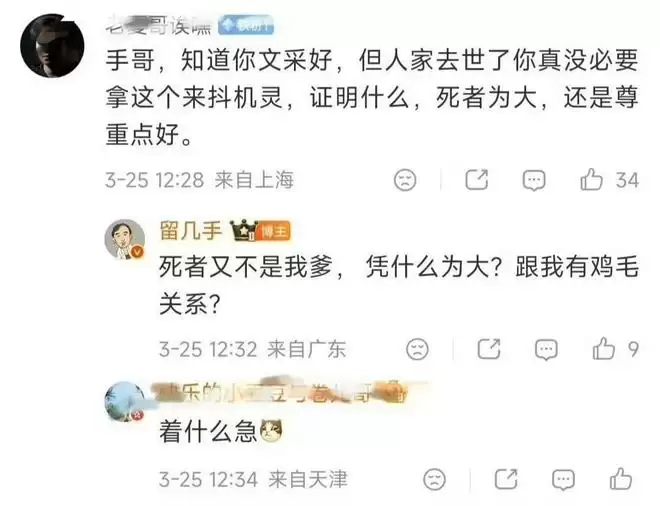The width and height of the screenshot is (660, 506).
Task: Reply to the 着什么急 comment
Action: (x=563, y=479)
